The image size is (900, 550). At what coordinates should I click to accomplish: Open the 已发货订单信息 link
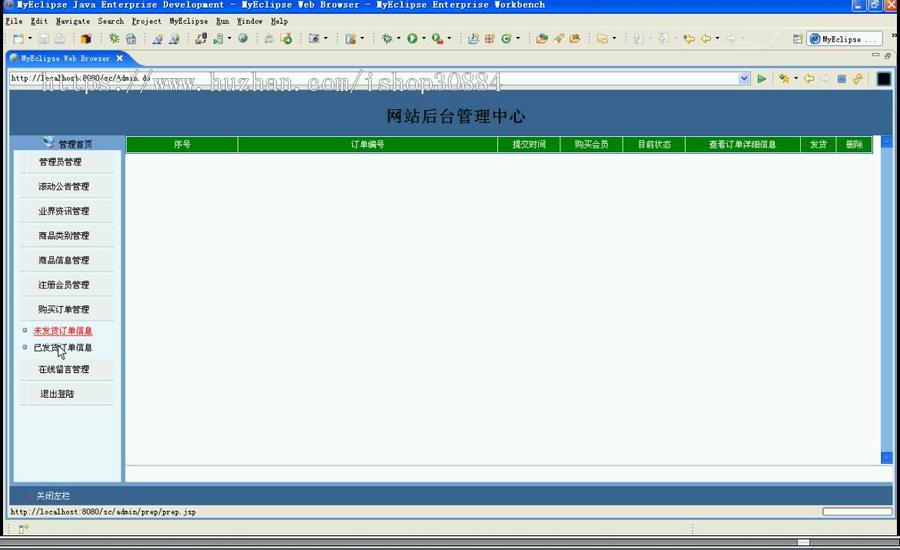(63, 347)
